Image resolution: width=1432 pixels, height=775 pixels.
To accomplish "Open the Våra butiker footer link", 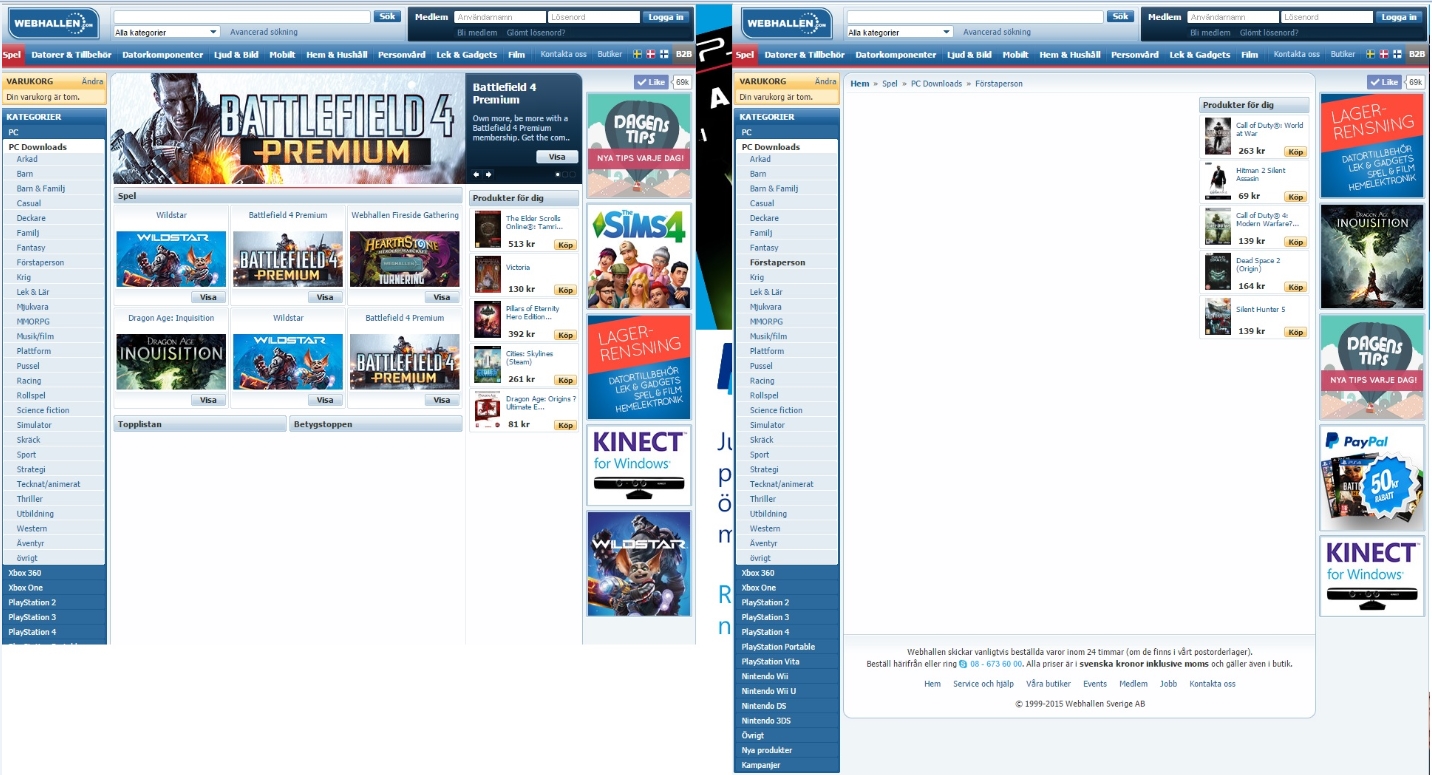I will (x=1048, y=684).
